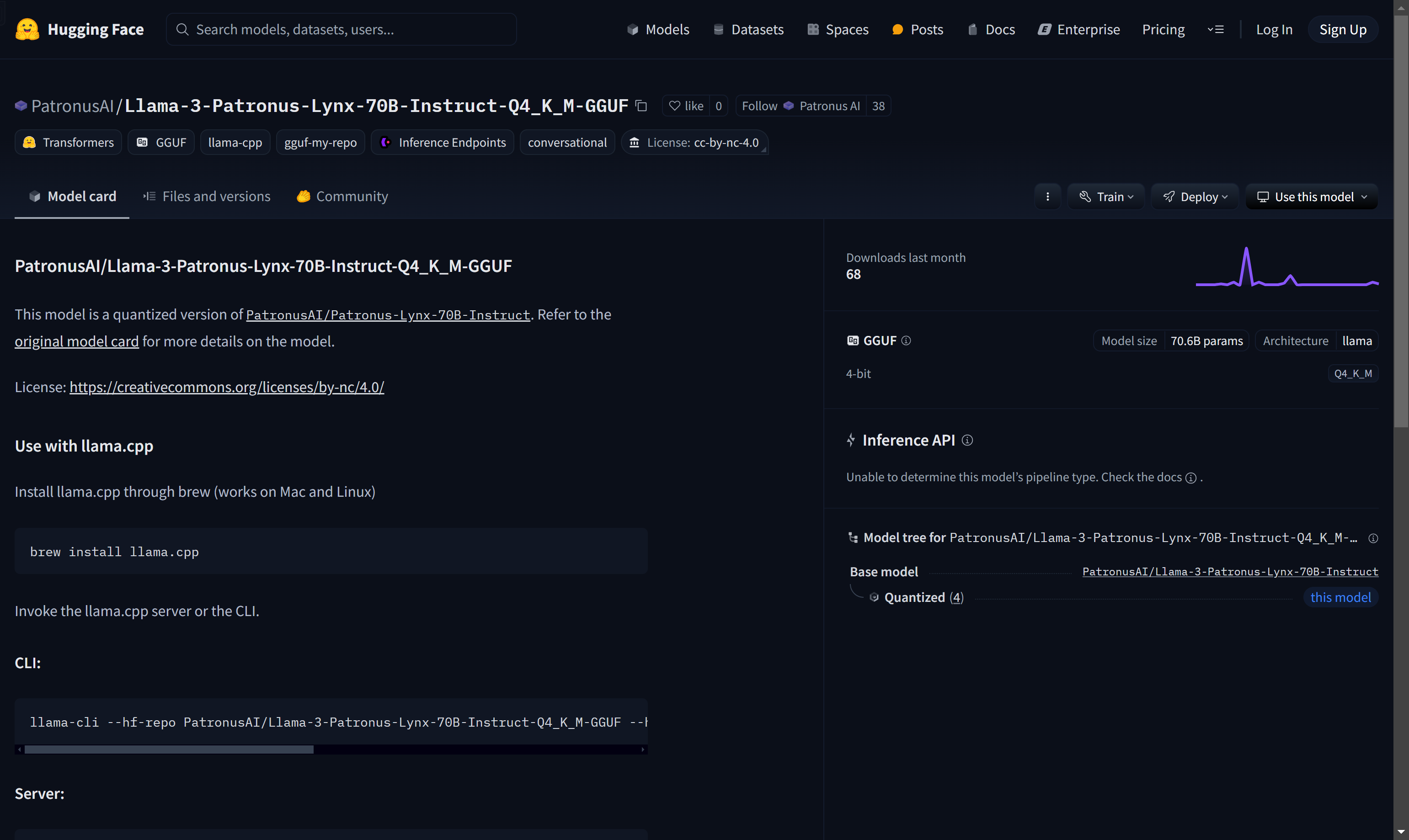
Task: Expand the Deploy dropdown
Action: pyautogui.click(x=1195, y=197)
